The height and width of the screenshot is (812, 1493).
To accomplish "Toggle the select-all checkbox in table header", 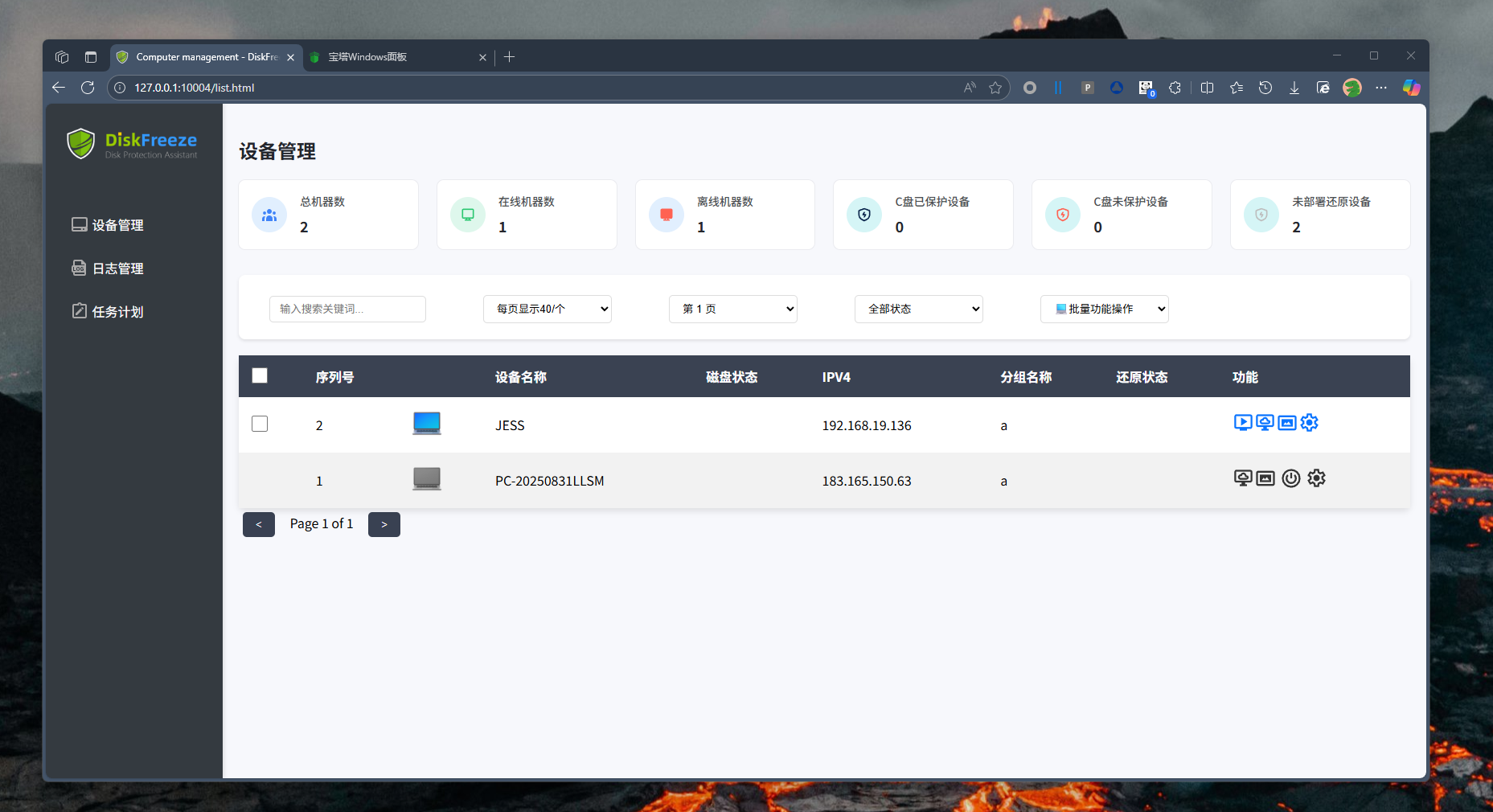I will coord(259,375).
